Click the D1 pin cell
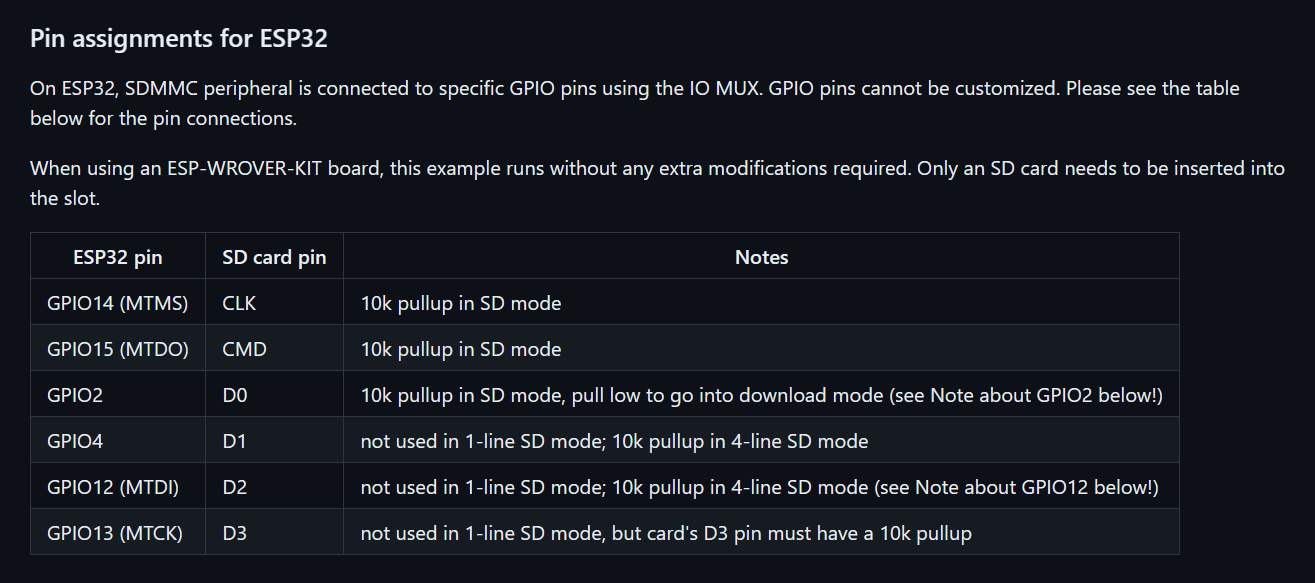Viewport: 1315px width, 583px height. click(234, 441)
